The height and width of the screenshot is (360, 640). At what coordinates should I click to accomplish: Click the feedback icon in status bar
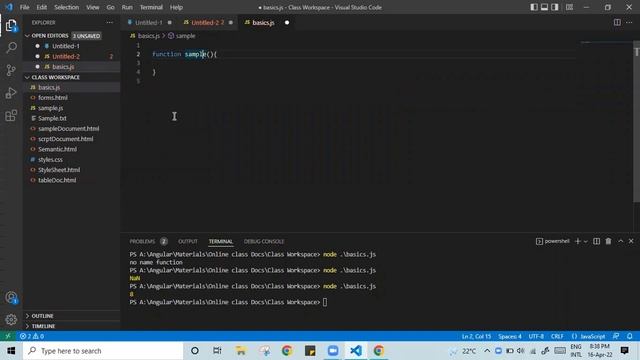pyautogui.click(x=616, y=336)
